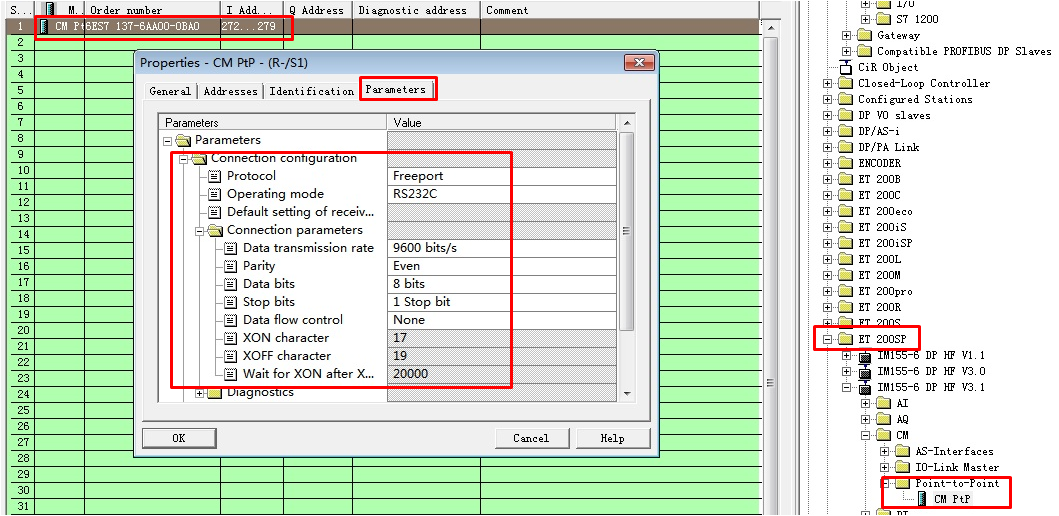
Task: Change Data flow control value None
Action: coord(502,319)
